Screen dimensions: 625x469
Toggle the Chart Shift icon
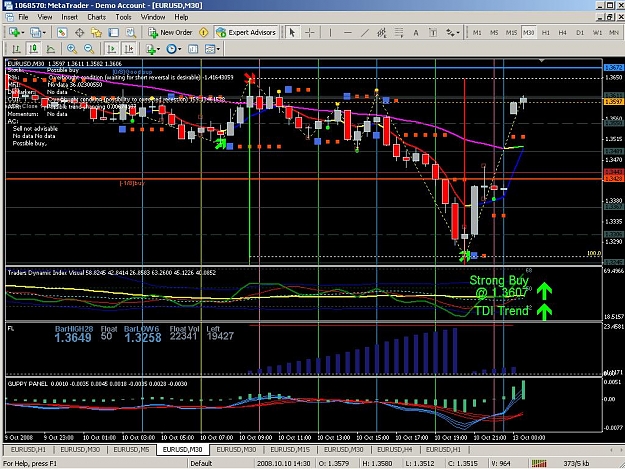click(129, 49)
